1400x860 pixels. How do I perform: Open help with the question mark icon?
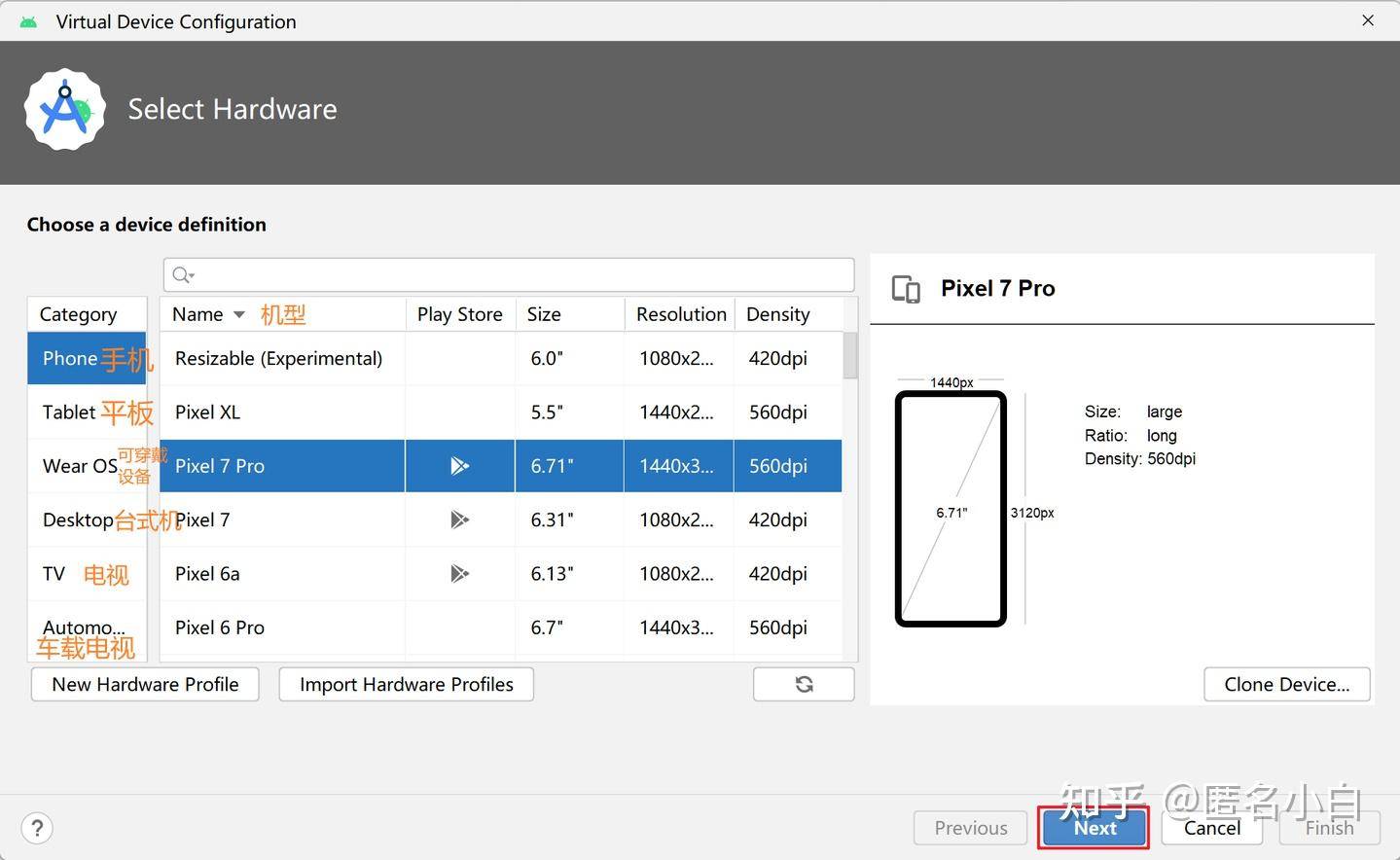click(37, 828)
